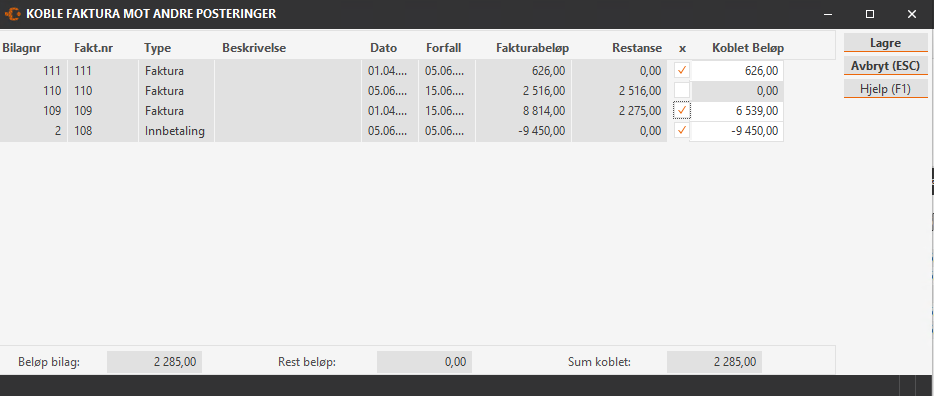The width and height of the screenshot is (934, 396).
Task: Sort by the Bilagnr column header
Action: coord(21,48)
